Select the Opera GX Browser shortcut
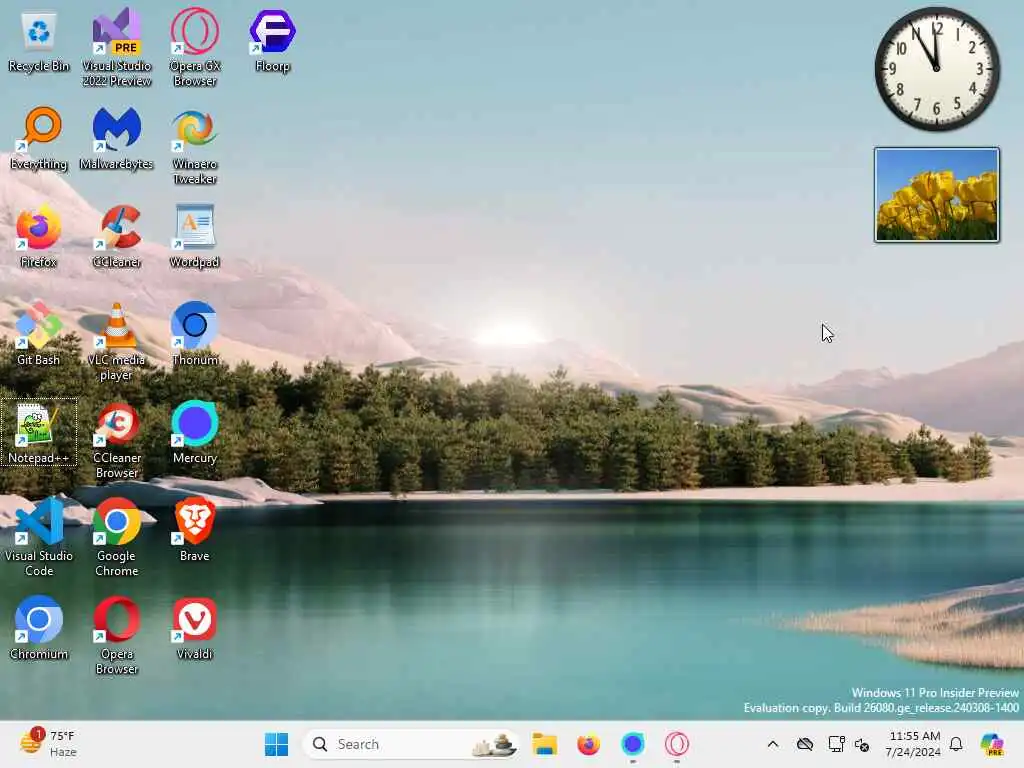This screenshot has height=768, width=1024. click(x=195, y=48)
